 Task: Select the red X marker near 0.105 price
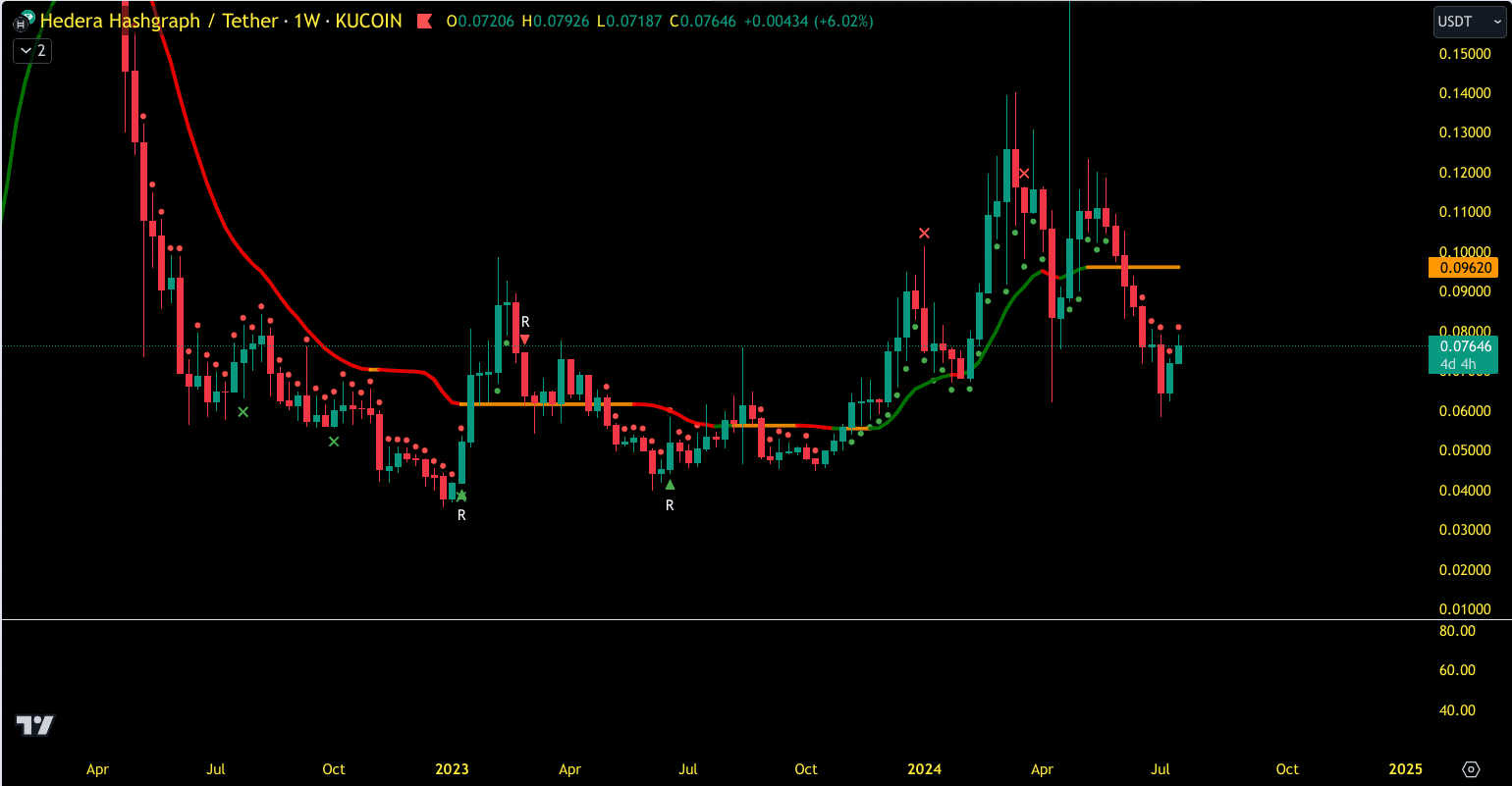tap(924, 233)
